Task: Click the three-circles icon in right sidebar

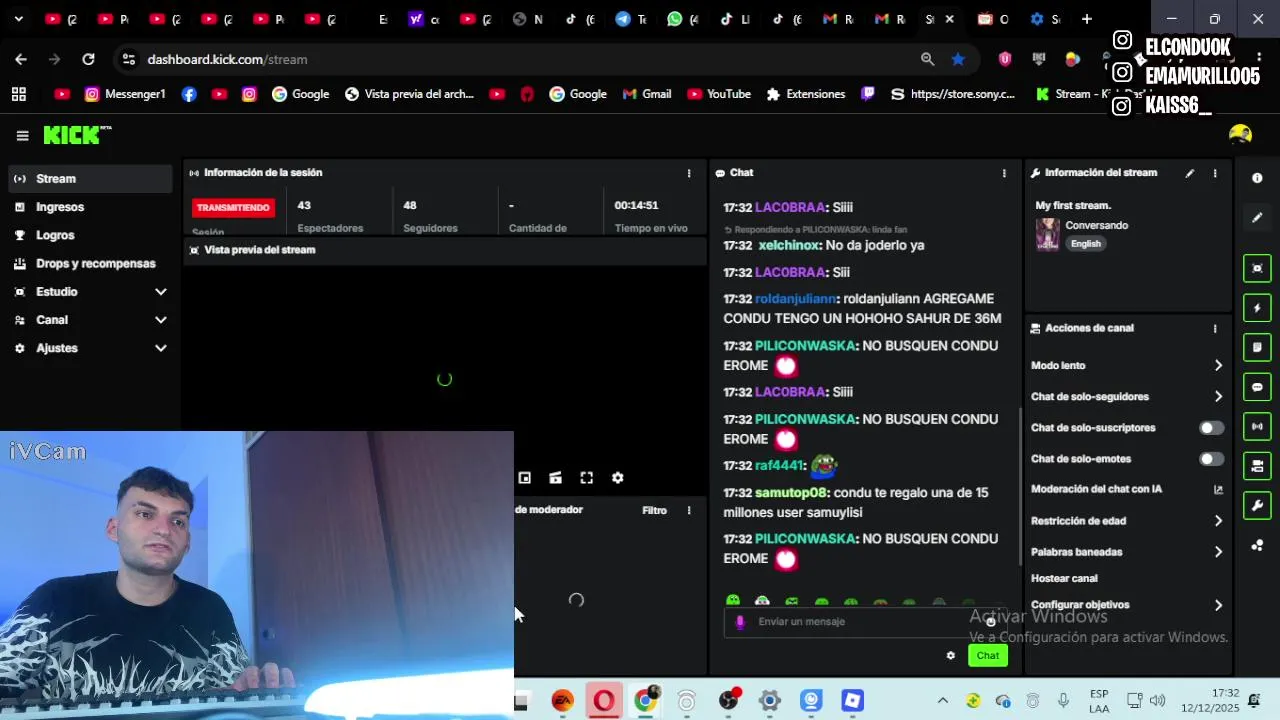Action: coord(1257,545)
